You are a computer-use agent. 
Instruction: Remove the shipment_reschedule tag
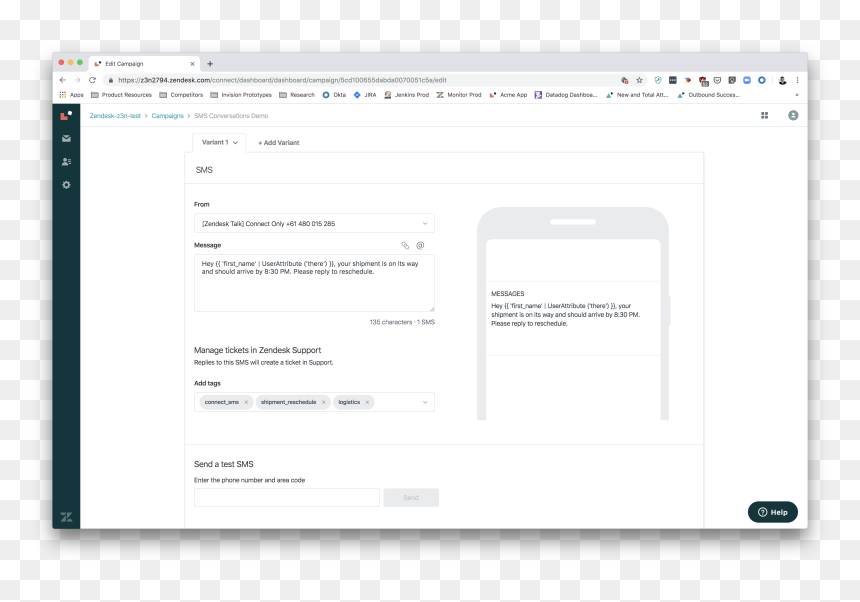(324, 402)
